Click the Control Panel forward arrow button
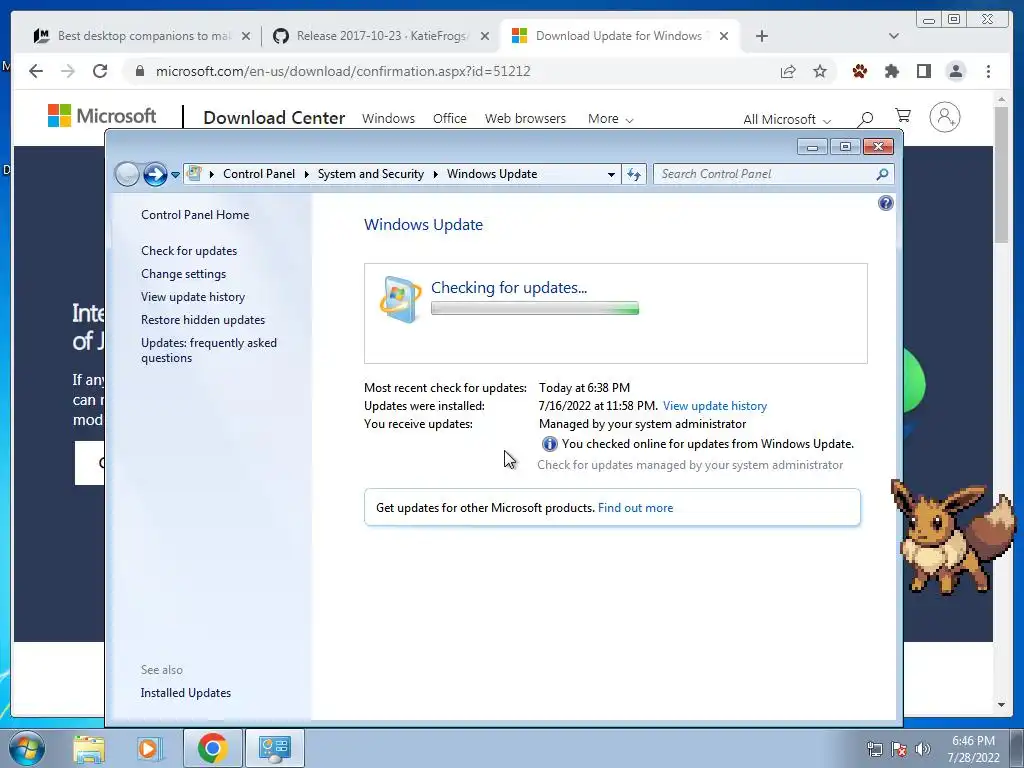Viewport: 1024px width, 768px height. point(155,174)
